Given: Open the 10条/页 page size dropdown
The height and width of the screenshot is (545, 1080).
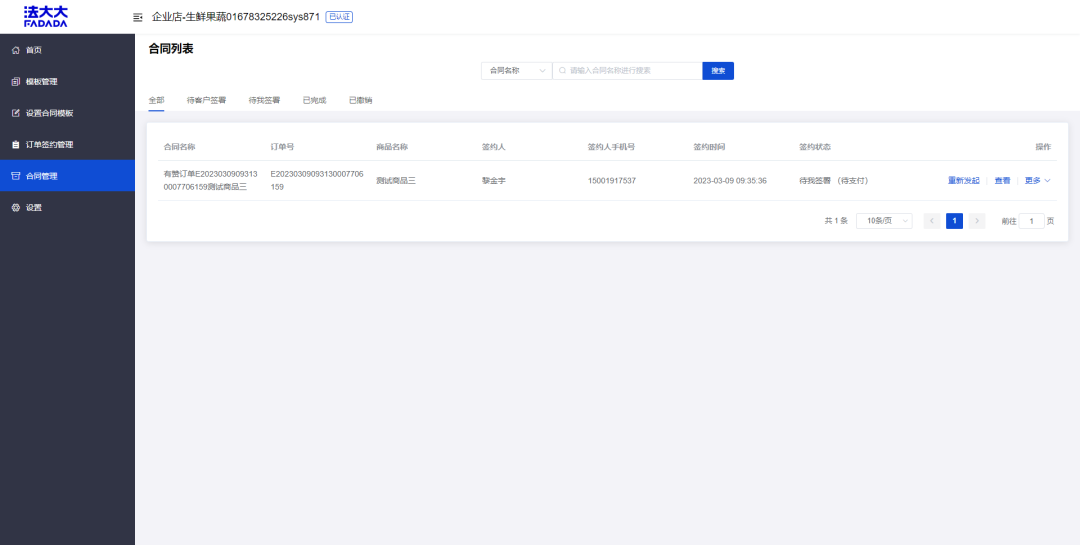Looking at the screenshot, I should pos(884,221).
